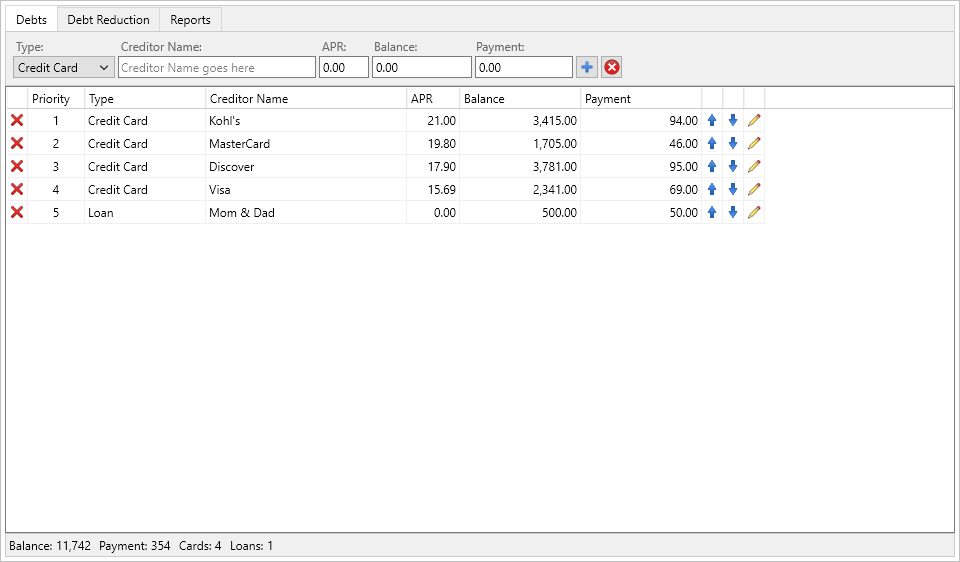Move Mom & Dad loan down in priority
This screenshot has height=562, width=960.
click(x=733, y=212)
